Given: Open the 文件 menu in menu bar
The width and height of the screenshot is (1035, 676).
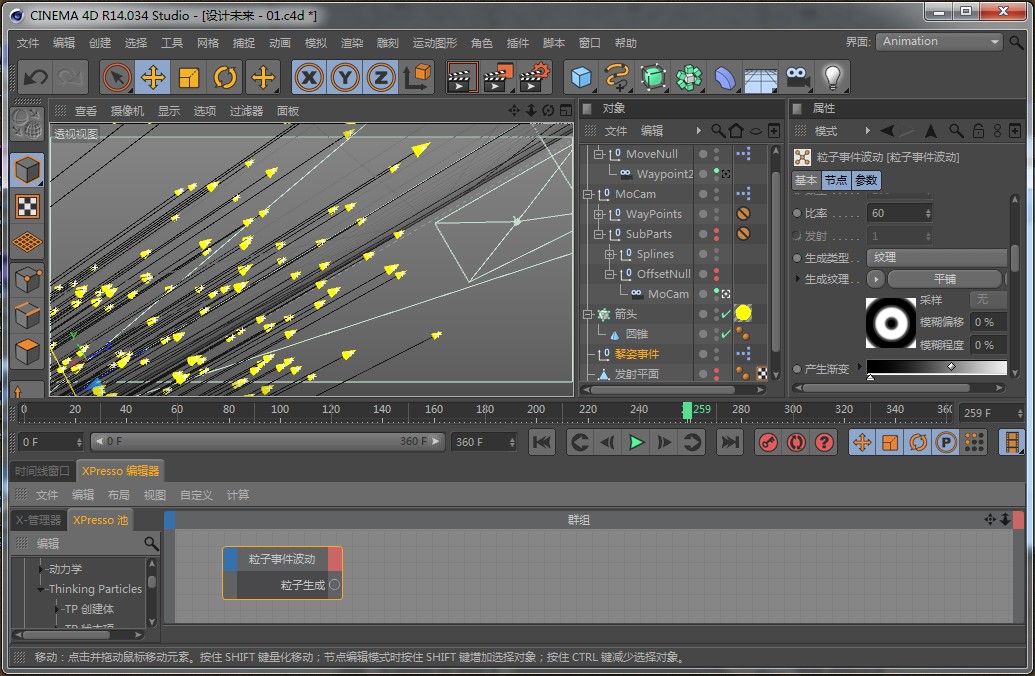Looking at the screenshot, I should [x=28, y=43].
